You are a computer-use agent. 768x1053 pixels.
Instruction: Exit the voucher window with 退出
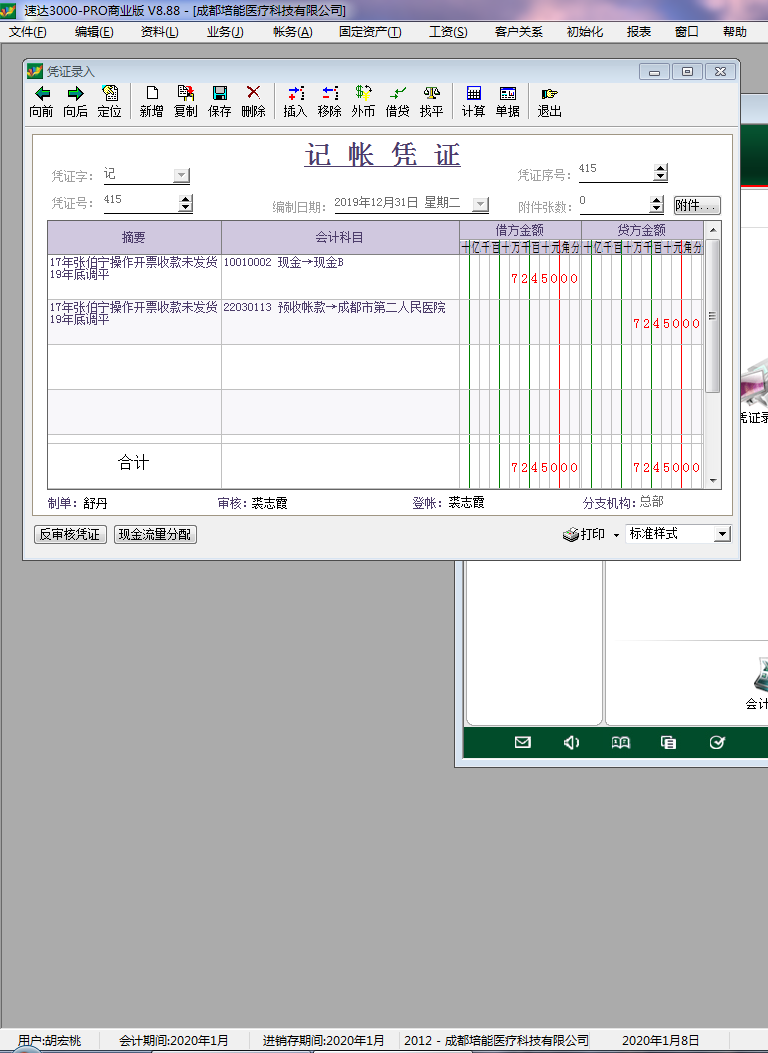click(550, 101)
